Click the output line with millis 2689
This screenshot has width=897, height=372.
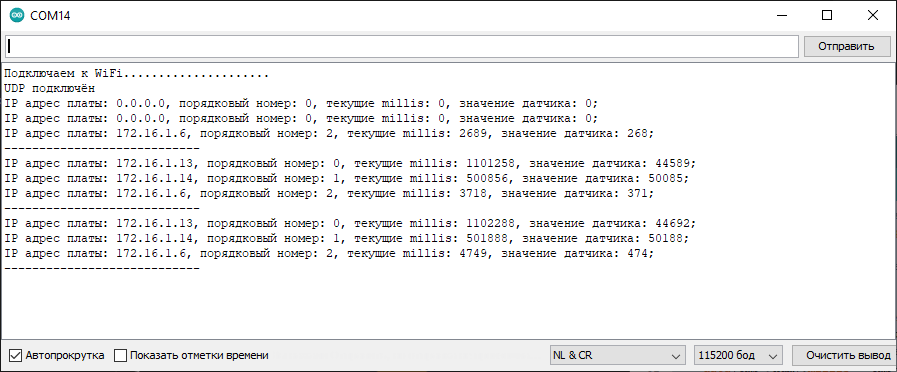tap(328, 133)
